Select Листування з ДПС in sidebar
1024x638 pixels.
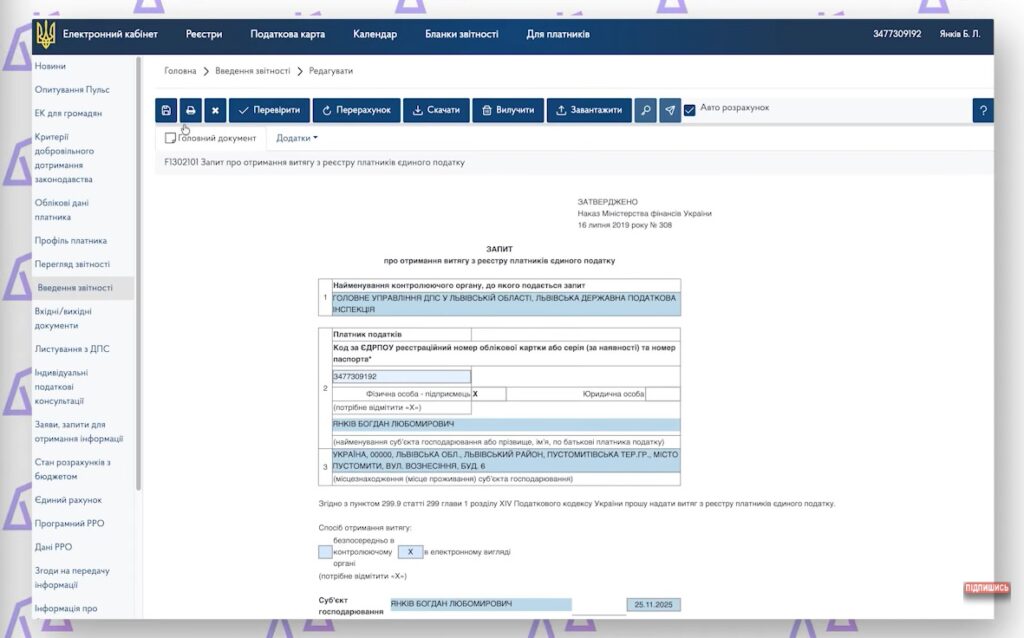(72, 348)
